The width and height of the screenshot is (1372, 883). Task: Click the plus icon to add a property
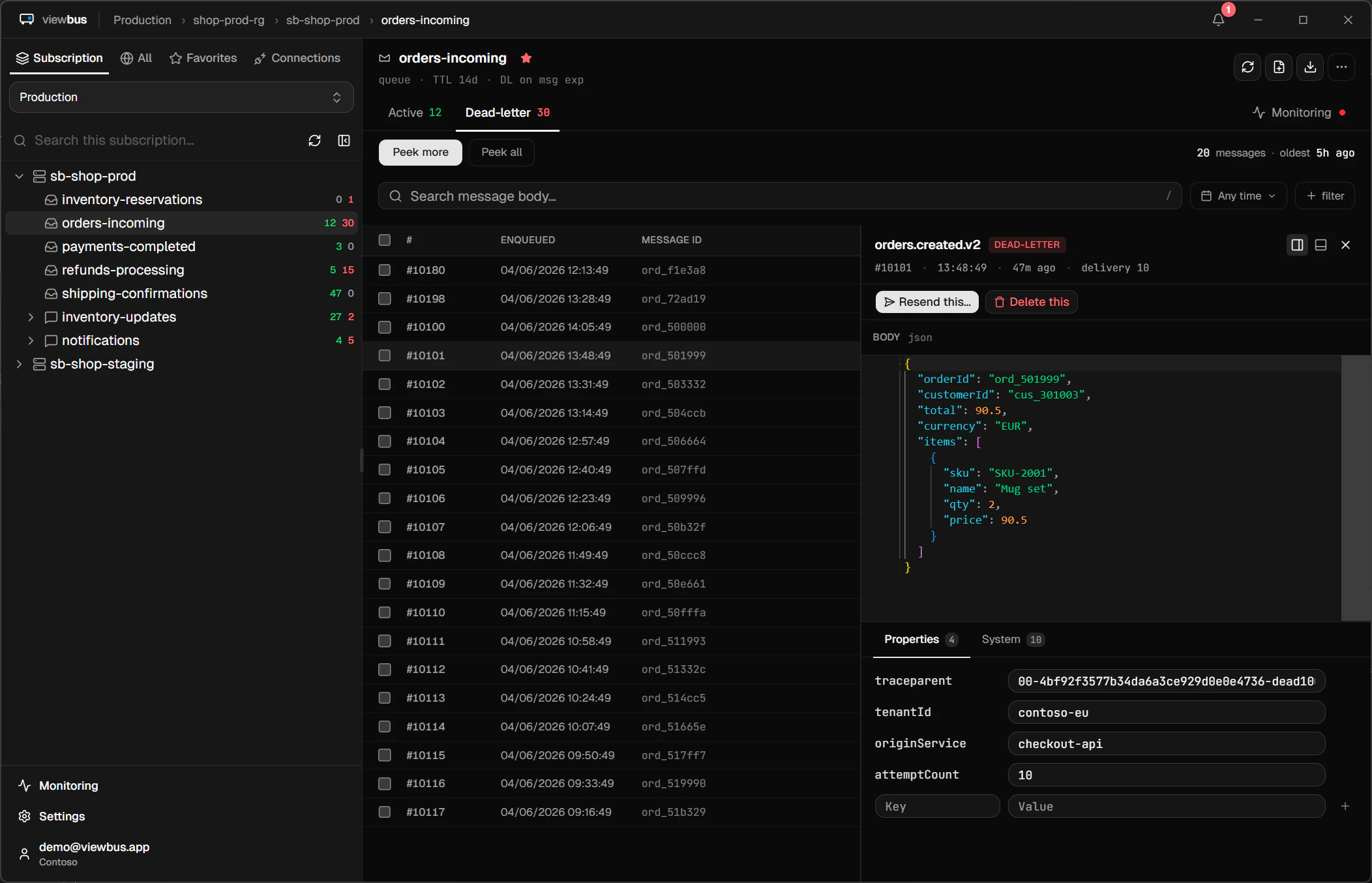[x=1345, y=806]
